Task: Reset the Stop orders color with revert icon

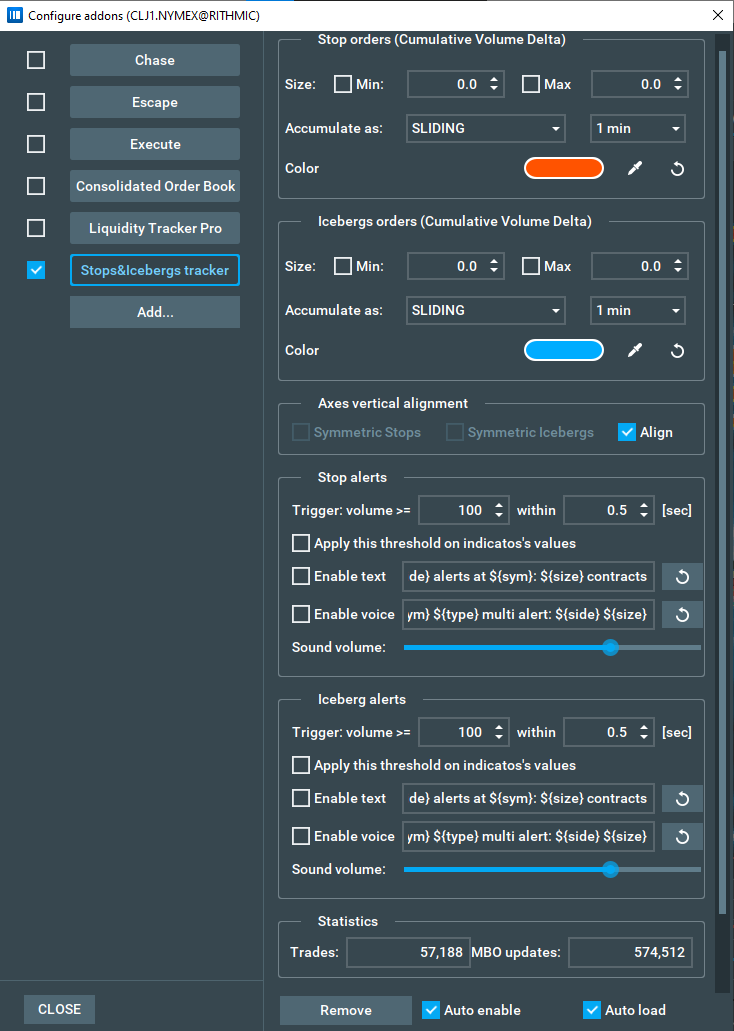Action: (x=677, y=169)
